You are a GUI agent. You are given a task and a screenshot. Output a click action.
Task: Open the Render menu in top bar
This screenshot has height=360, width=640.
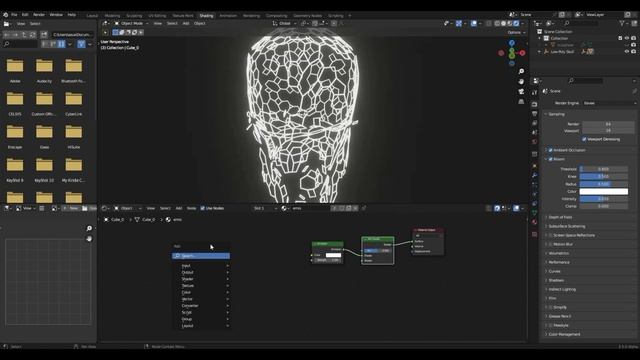[x=39, y=15]
